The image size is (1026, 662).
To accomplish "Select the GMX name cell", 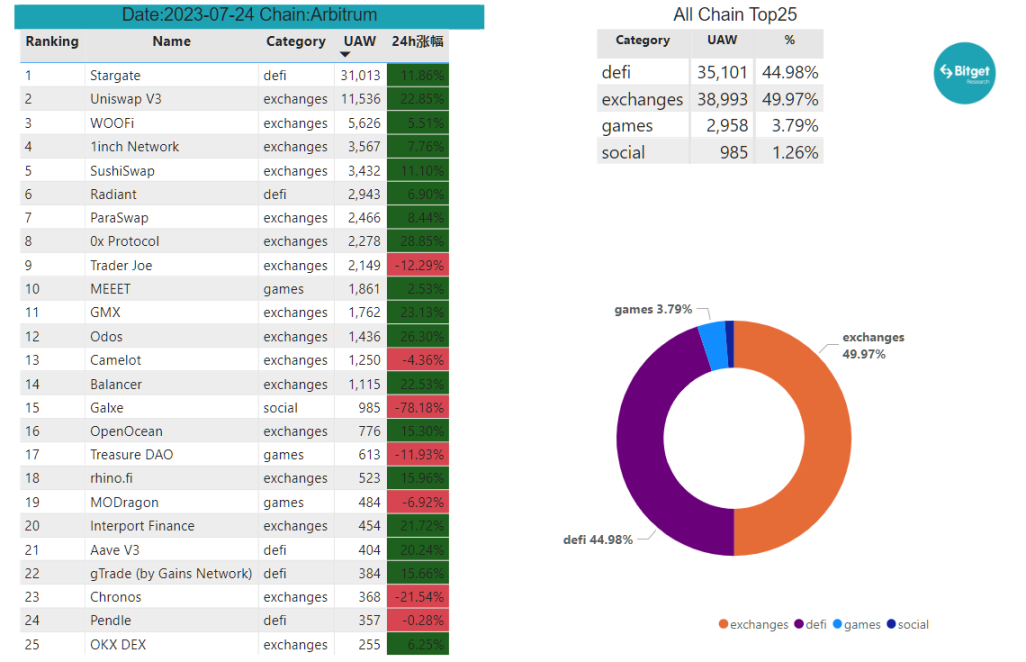I will [105, 313].
